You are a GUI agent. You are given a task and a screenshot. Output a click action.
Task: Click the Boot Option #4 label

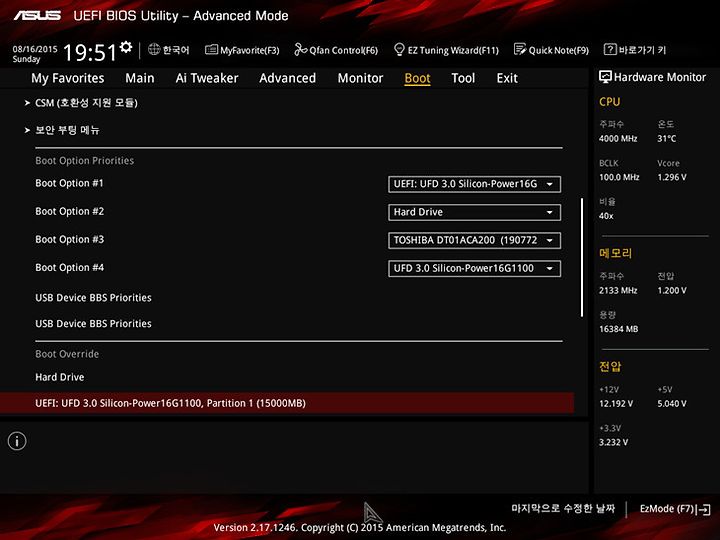click(x=69, y=267)
